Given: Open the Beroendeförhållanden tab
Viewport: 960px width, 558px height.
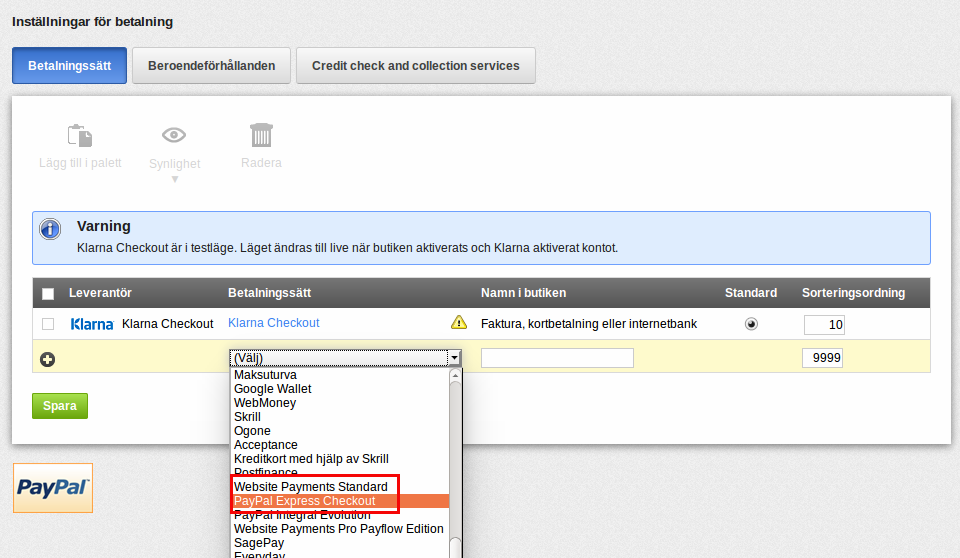Looking at the screenshot, I should (211, 66).
